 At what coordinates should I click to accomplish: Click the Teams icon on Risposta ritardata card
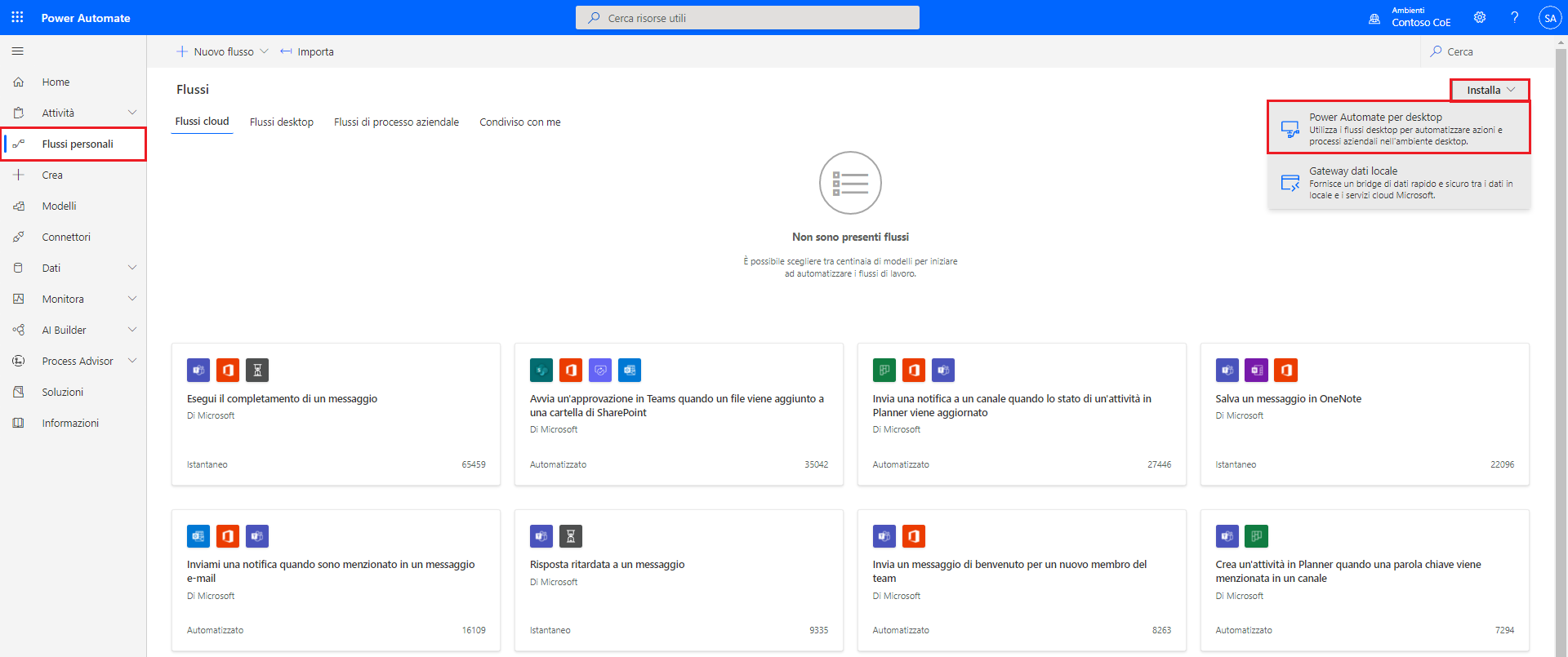coord(541,536)
